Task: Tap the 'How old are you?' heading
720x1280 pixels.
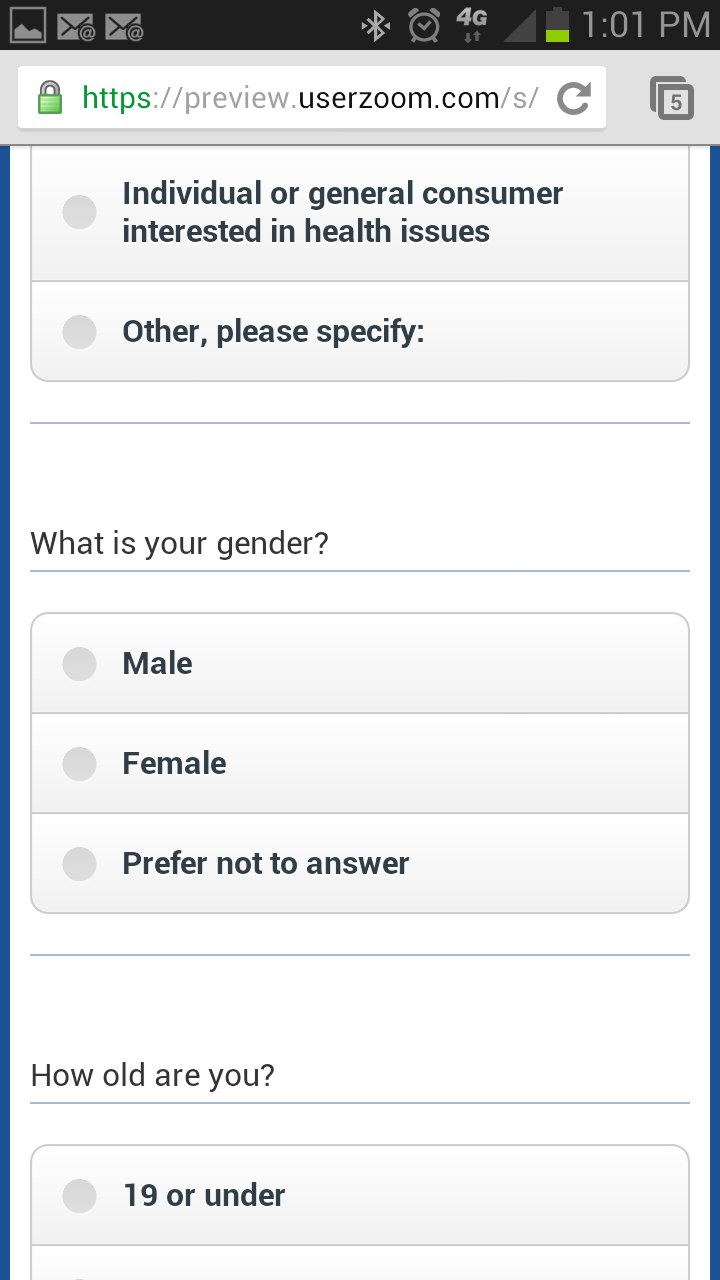Action: point(153,1075)
